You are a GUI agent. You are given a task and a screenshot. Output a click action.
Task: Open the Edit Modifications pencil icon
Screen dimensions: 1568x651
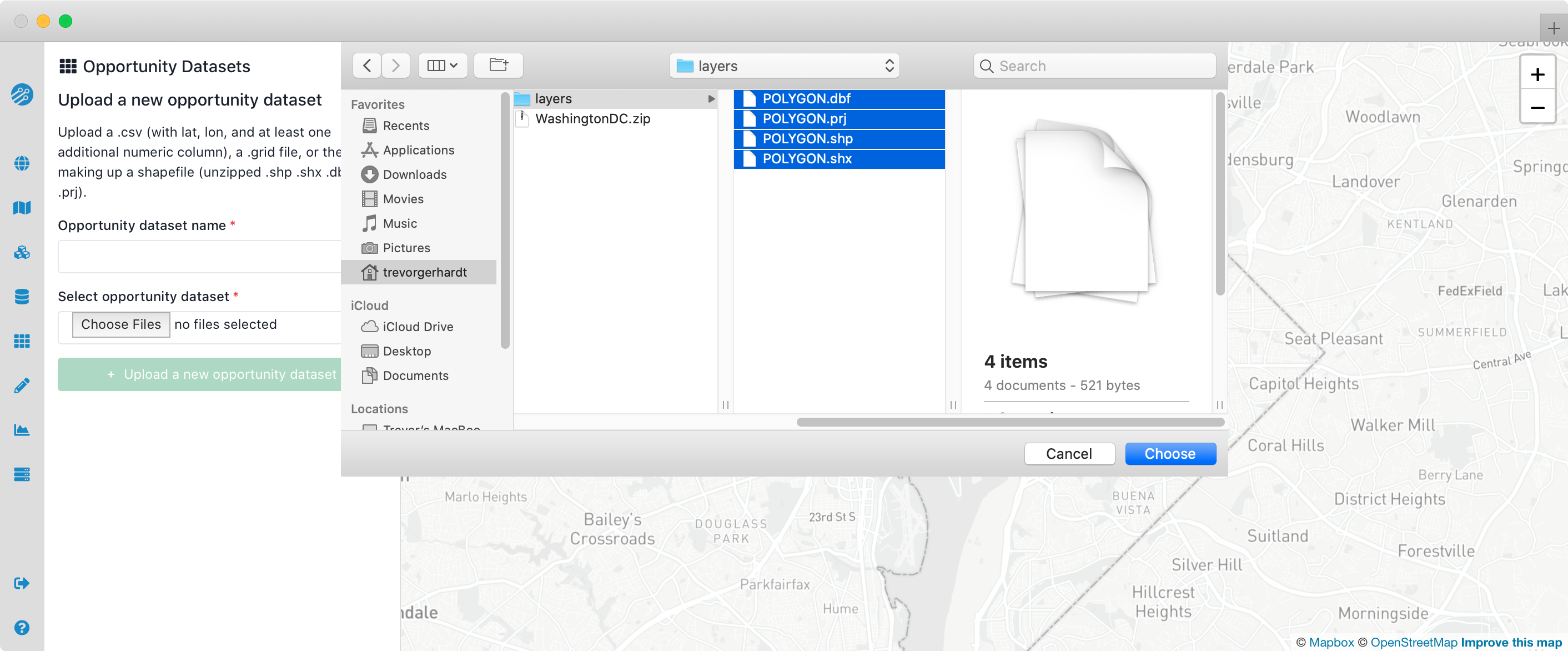pos(22,385)
